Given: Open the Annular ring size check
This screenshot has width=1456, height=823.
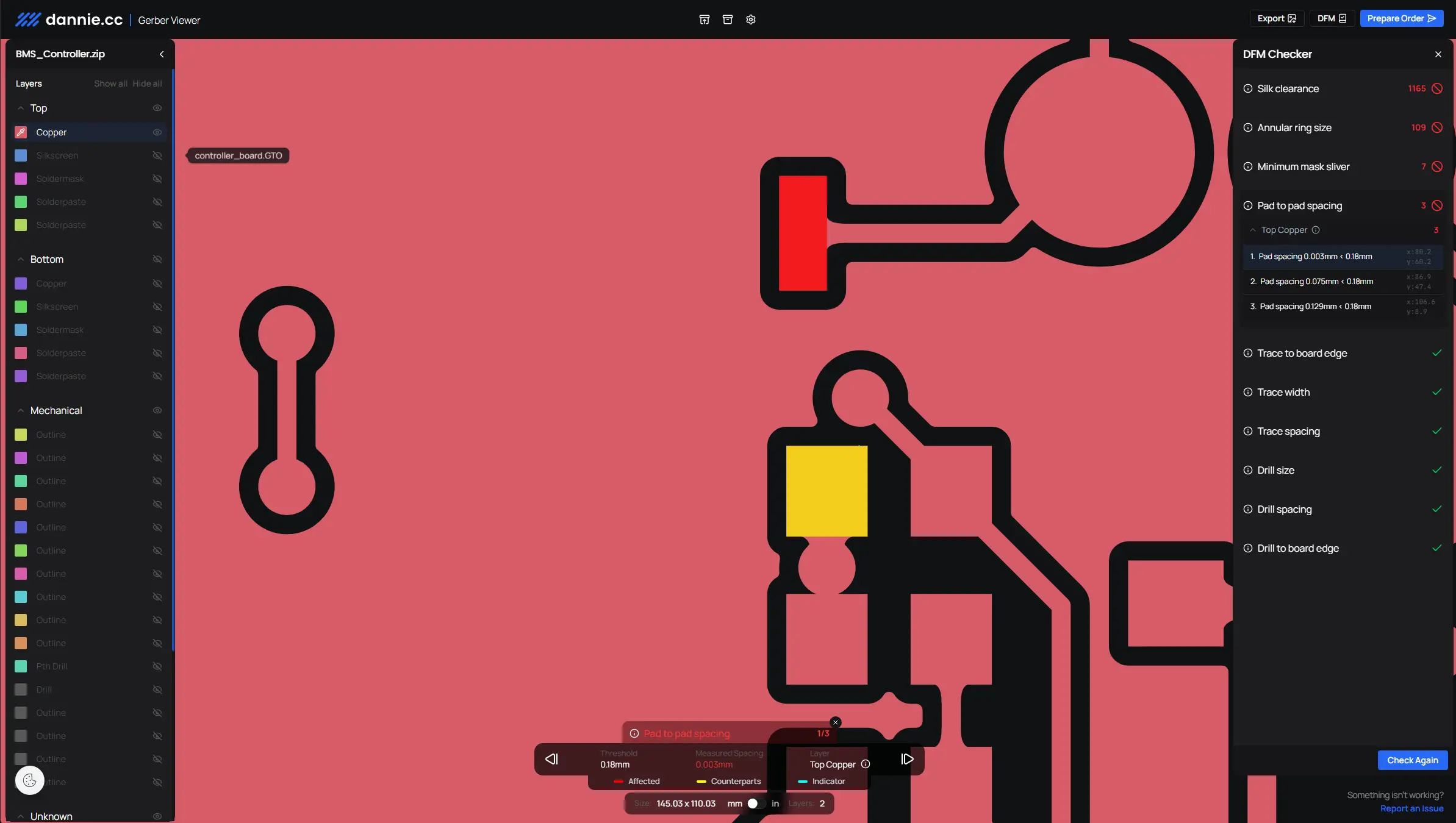Looking at the screenshot, I should [x=1294, y=127].
